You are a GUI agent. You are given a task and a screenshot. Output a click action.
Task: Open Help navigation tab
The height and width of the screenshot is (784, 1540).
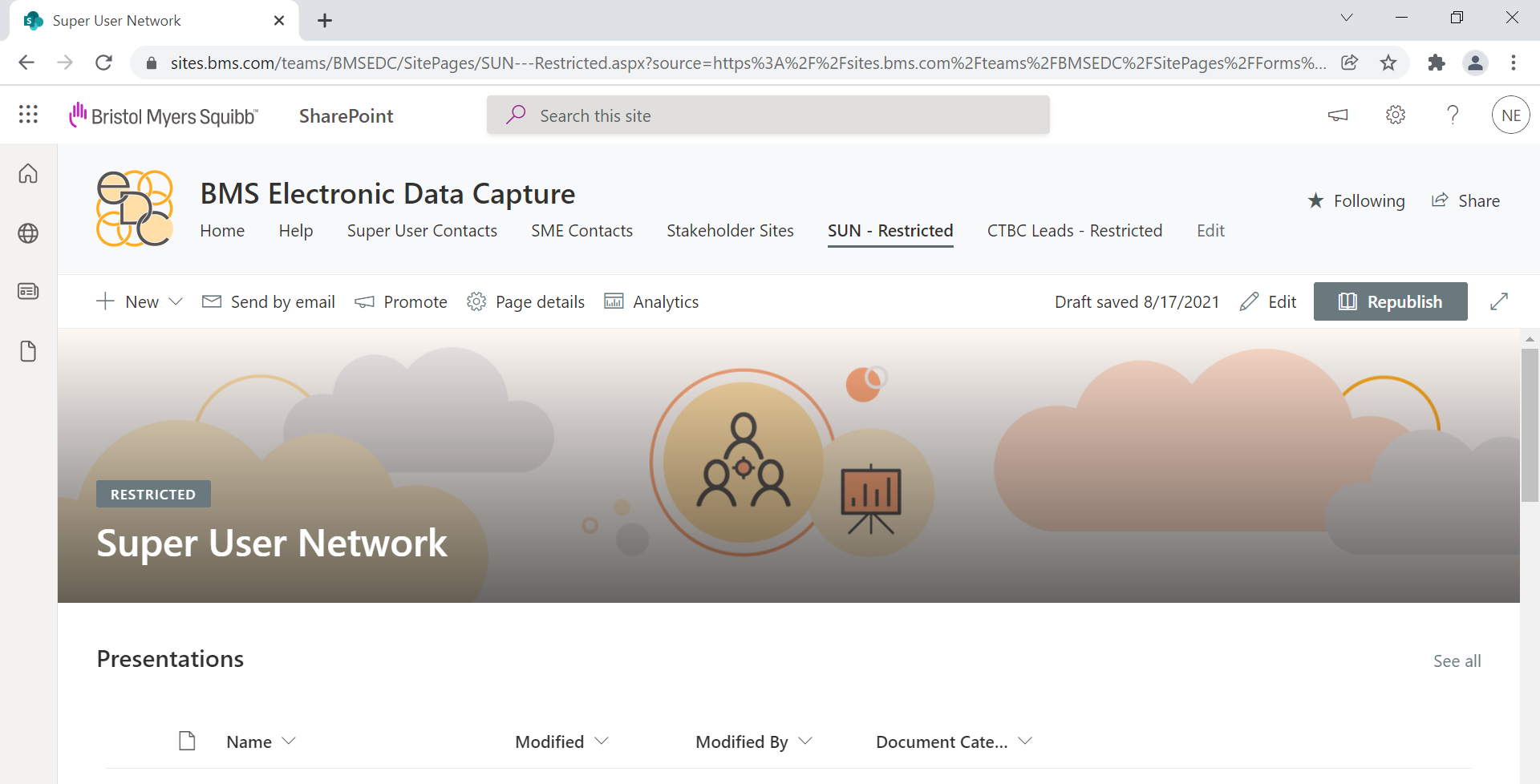click(x=296, y=231)
